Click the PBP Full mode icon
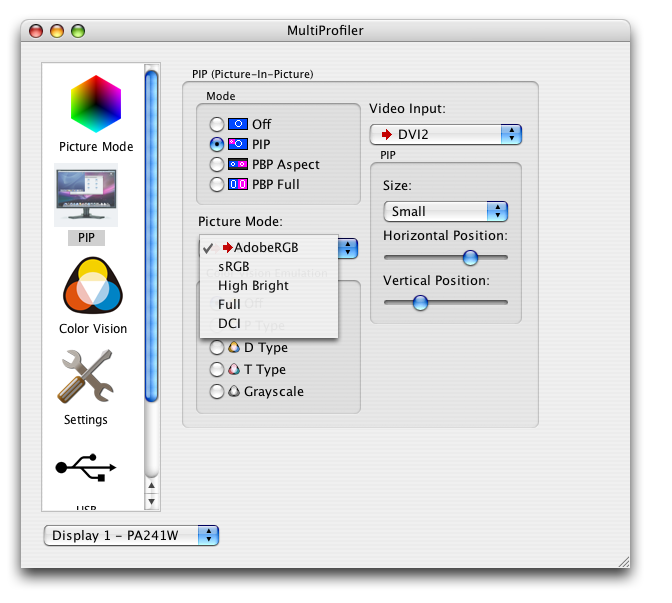This screenshot has width=672, height=603. click(238, 184)
